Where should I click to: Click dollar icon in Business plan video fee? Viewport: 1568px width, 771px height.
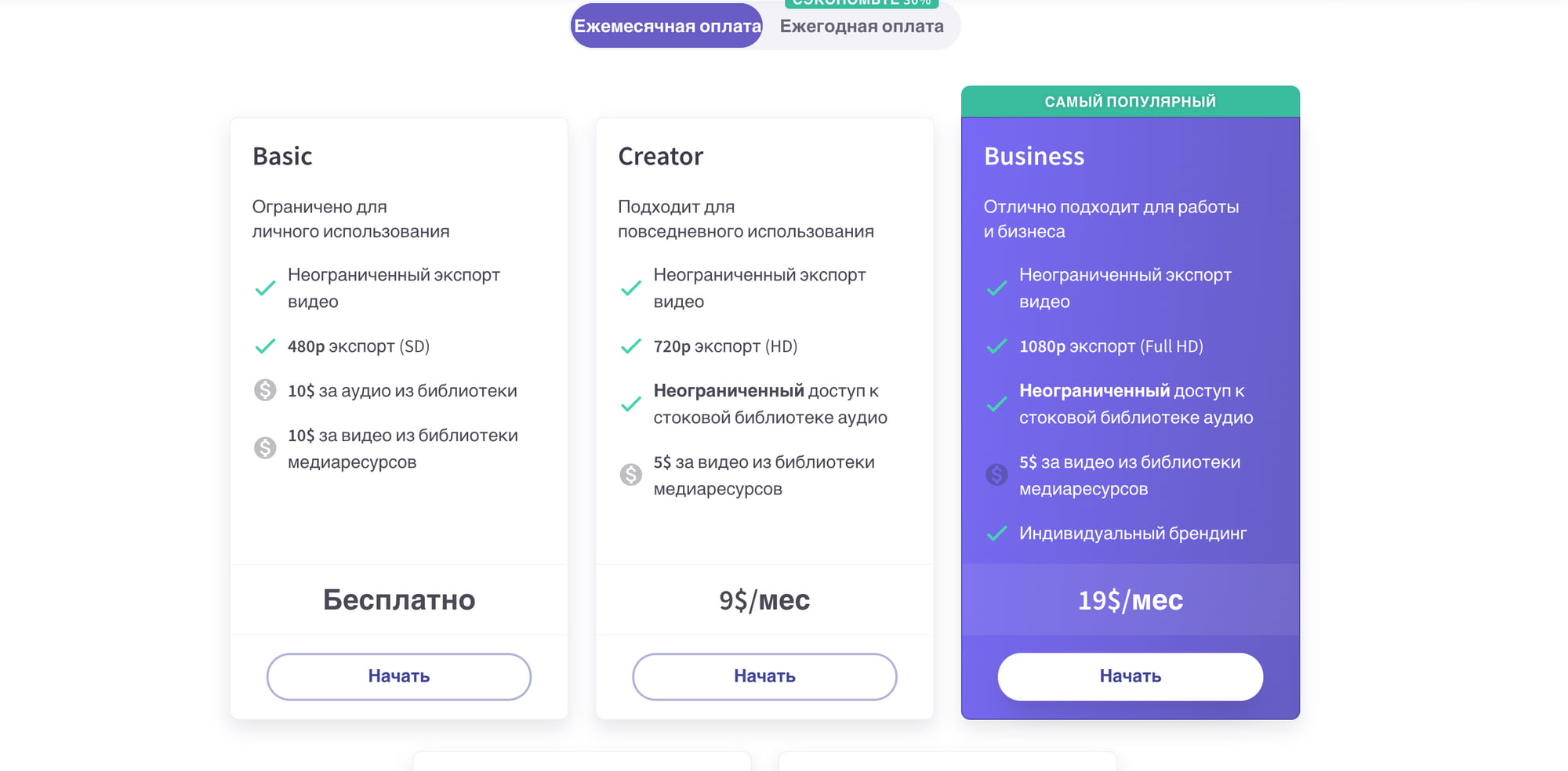coord(996,475)
